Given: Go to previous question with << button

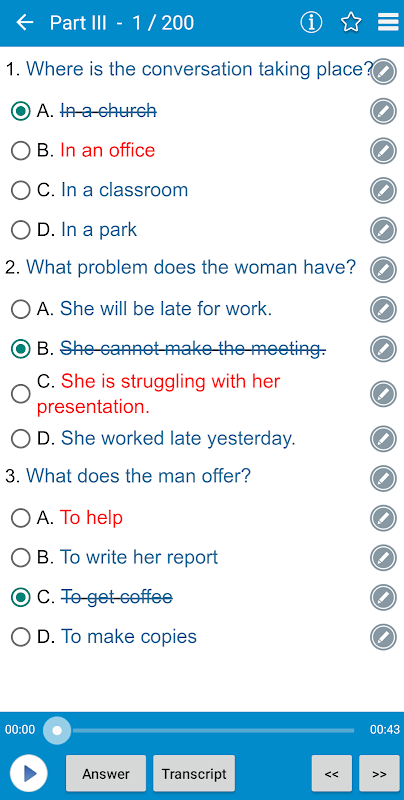Looking at the screenshot, I should pyautogui.click(x=332, y=774).
